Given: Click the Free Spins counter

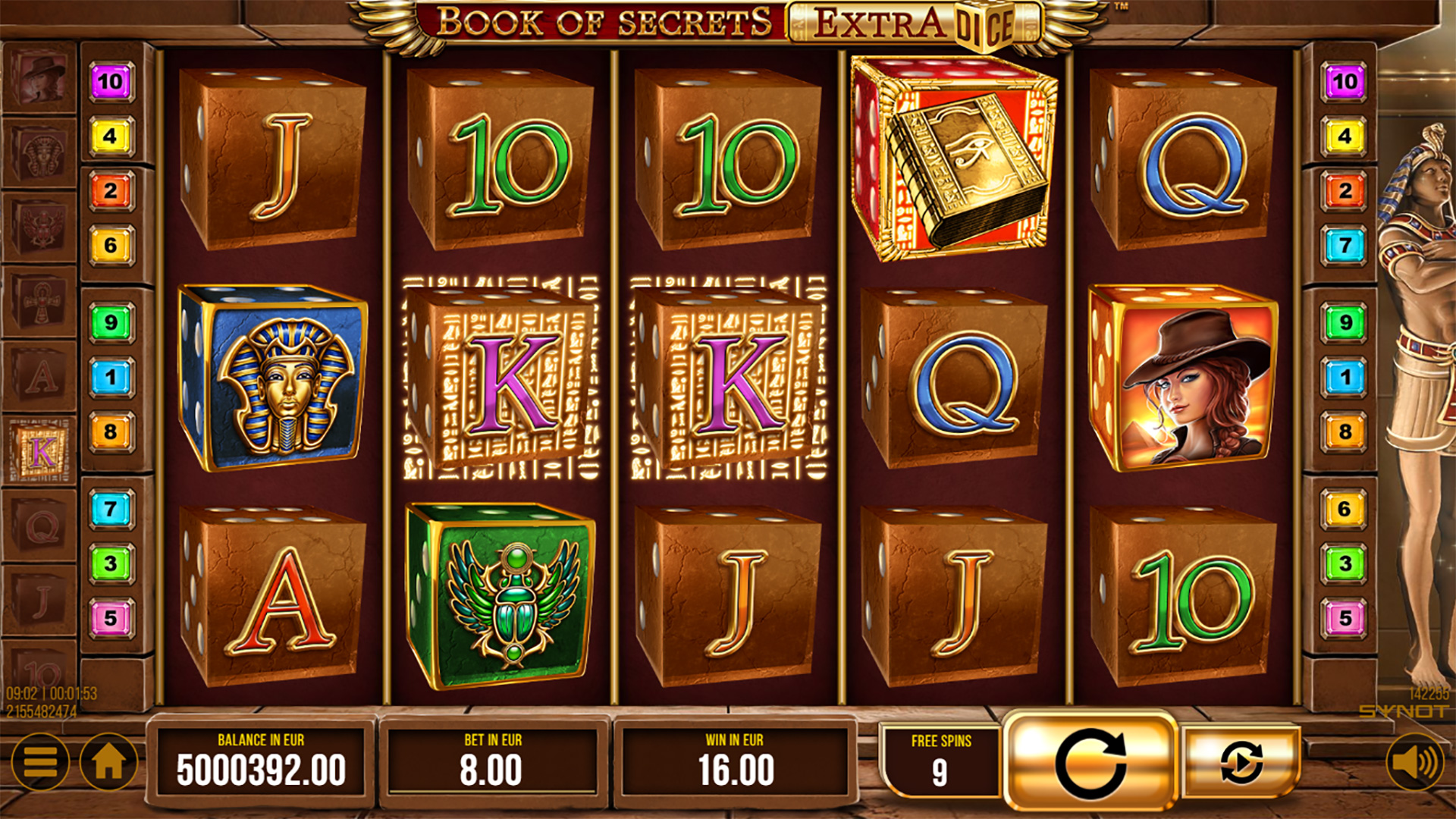Looking at the screenshot, I should coord(940,761).
